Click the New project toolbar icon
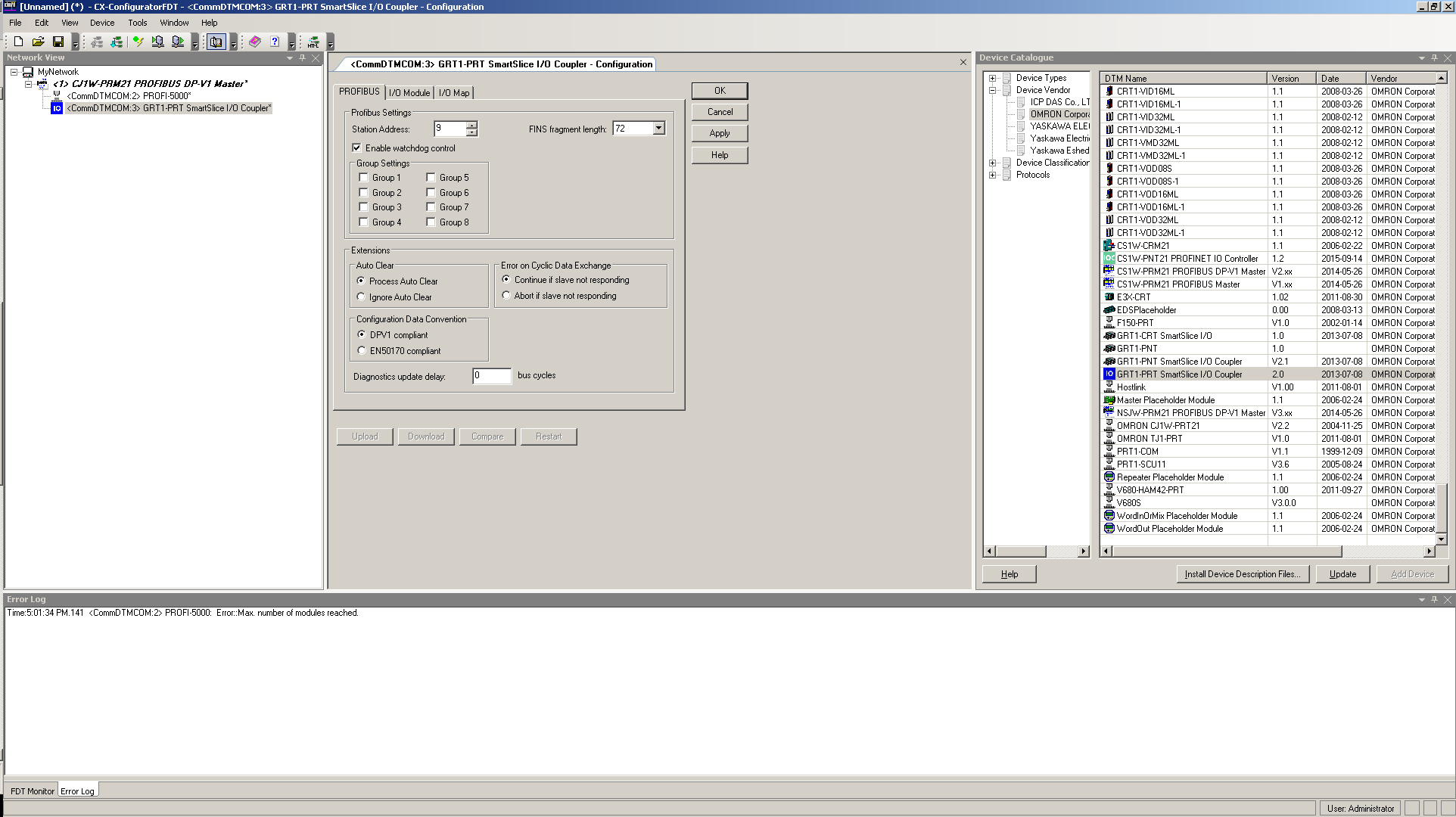 pos(19,42)
